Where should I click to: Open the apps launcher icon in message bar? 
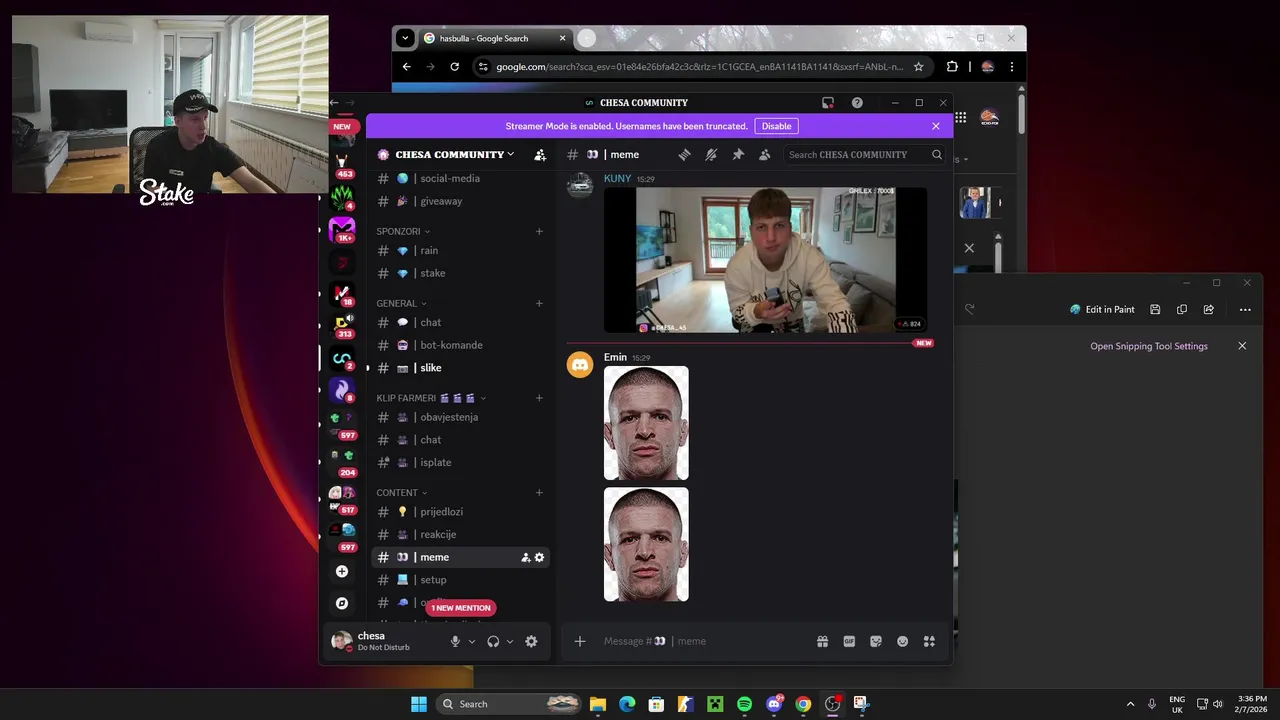(x=929, y=641)
